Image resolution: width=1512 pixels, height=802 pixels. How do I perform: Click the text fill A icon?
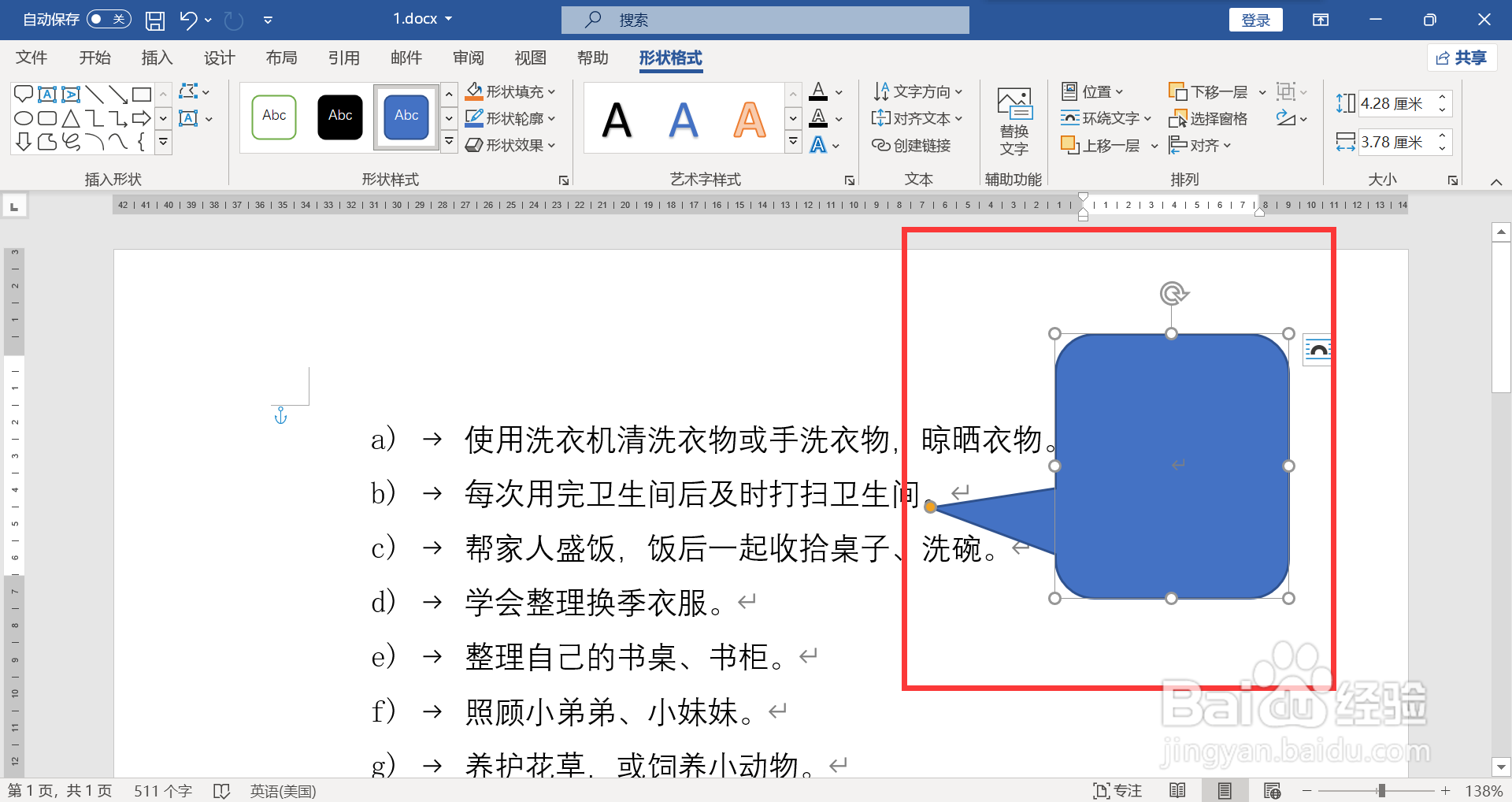819,91
